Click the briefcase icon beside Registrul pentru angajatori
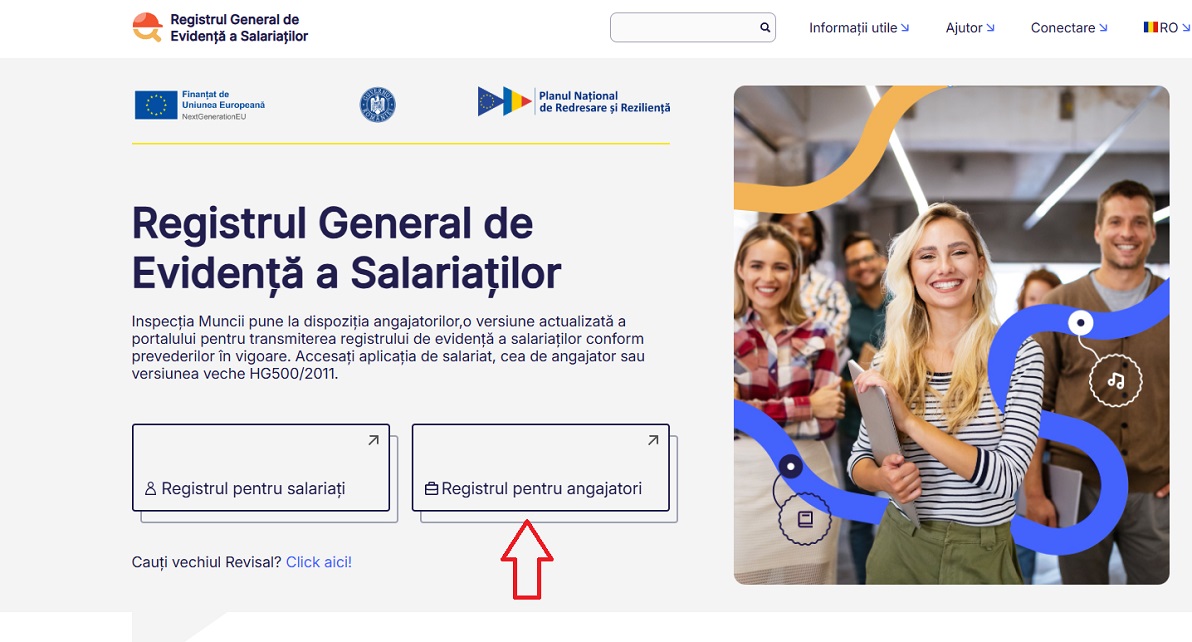This screenshot has height=642, width=1192. point(431,489)
